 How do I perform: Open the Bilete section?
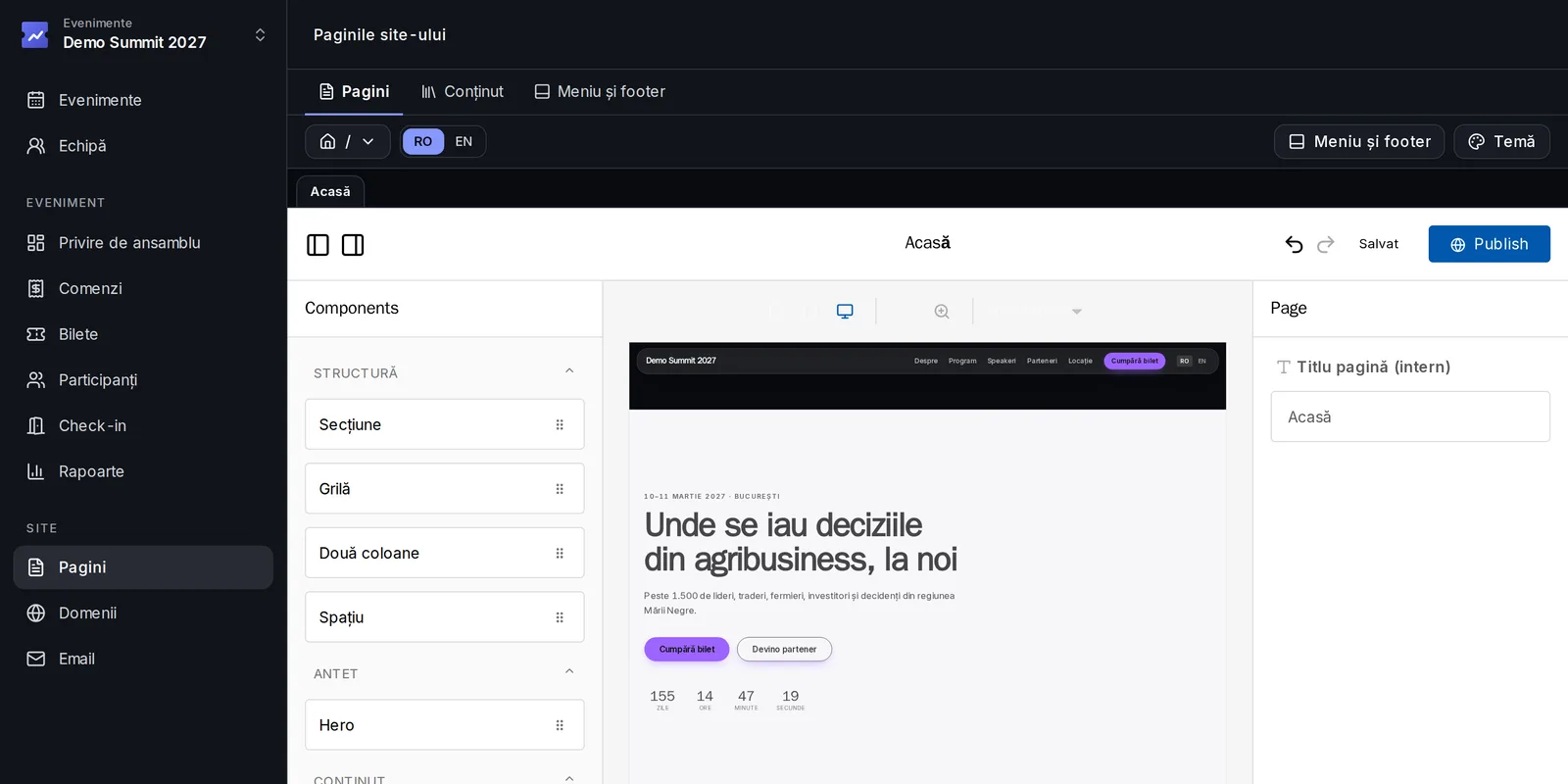coord(143,334)
